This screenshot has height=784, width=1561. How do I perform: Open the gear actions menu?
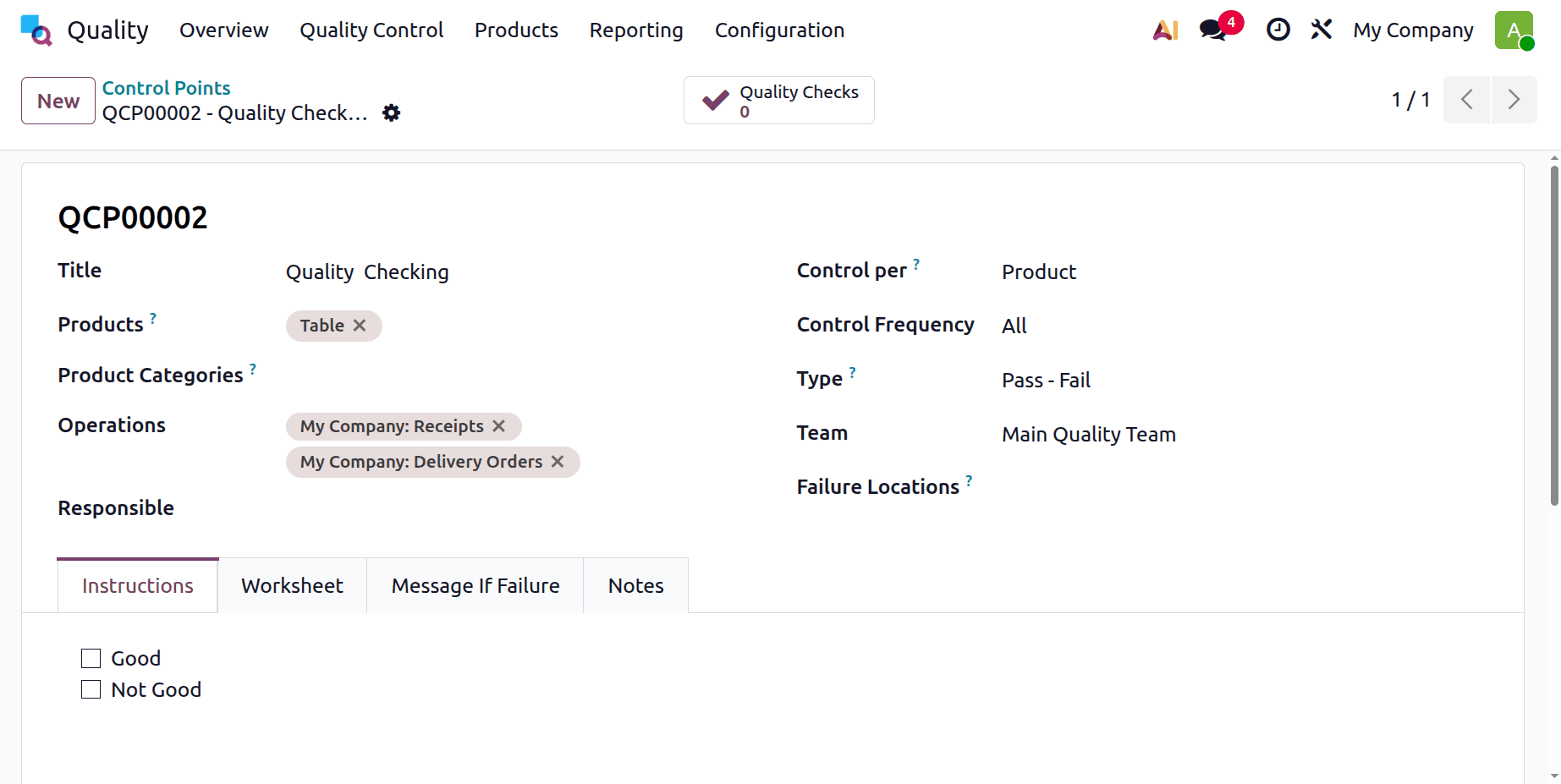pos(391,112)
